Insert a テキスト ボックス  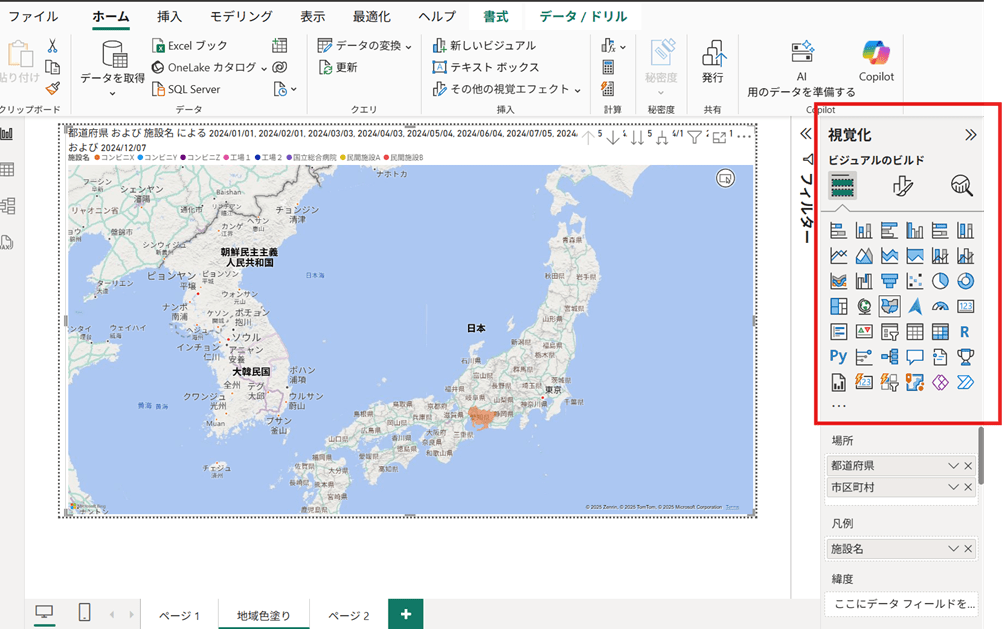[x=486, y=67]
